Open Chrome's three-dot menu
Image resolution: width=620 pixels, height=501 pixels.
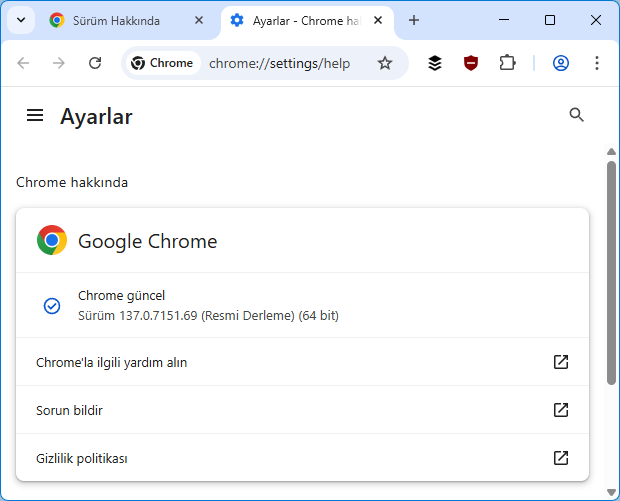point(597,63)
